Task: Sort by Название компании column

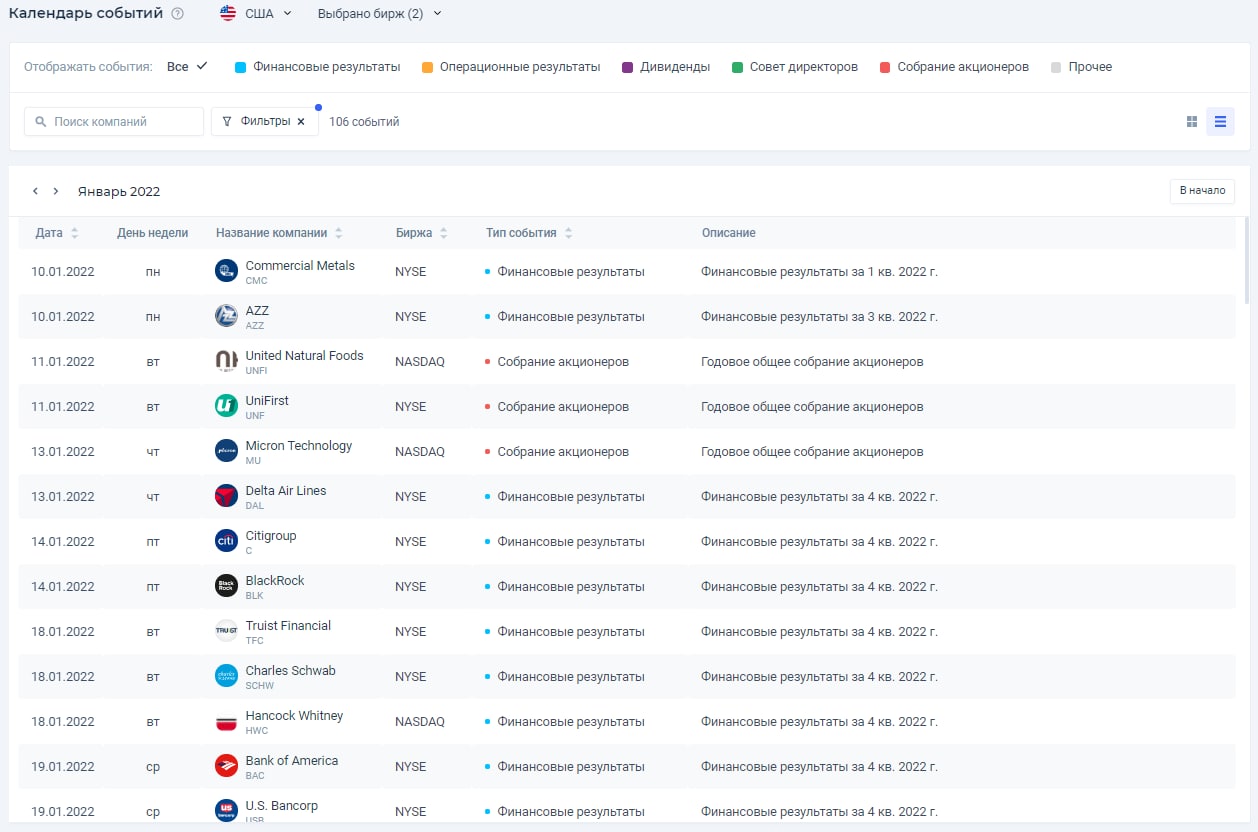Action: pyautogui.click(x=279, y=233)
